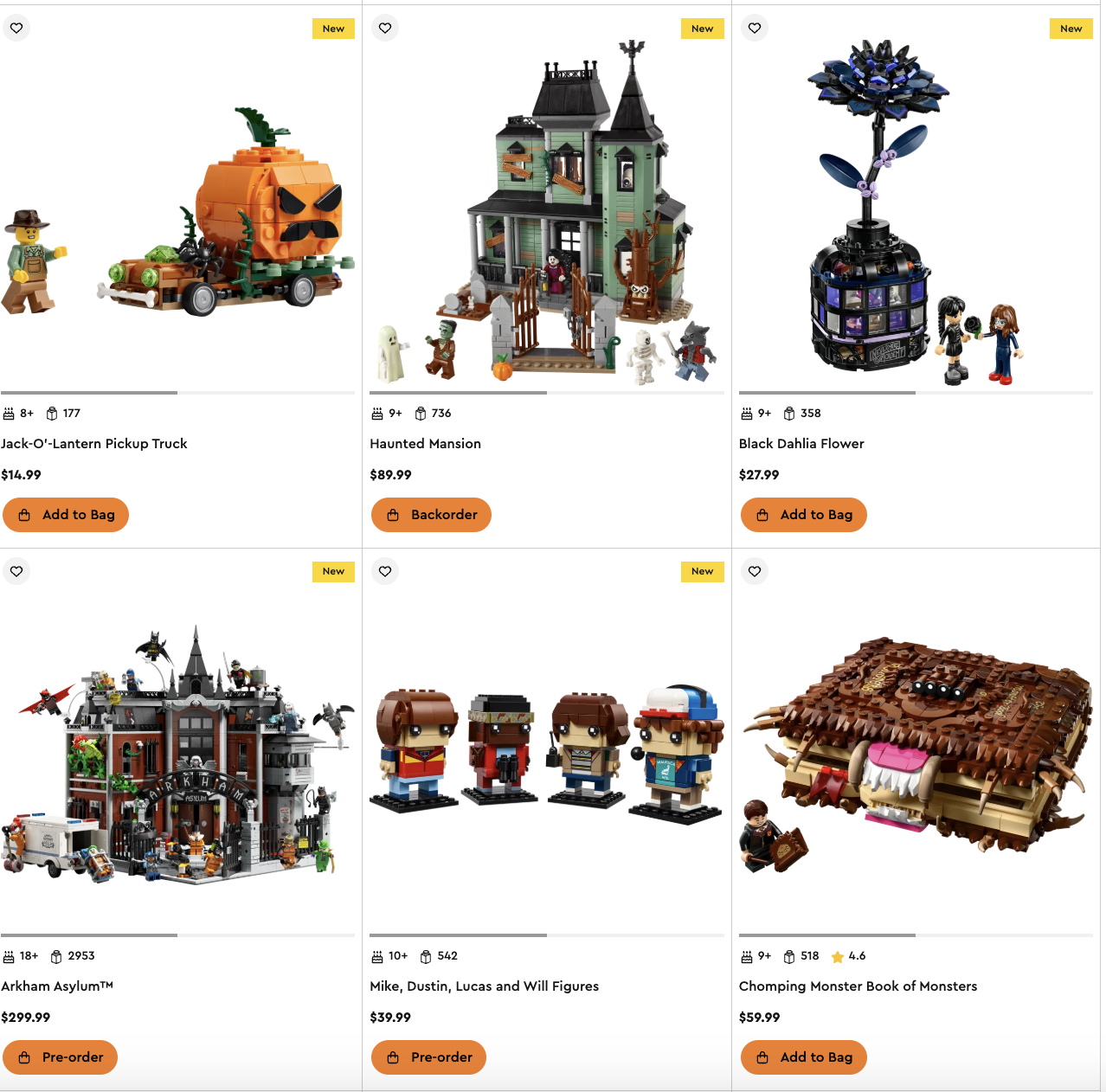Image resolution: width=1106 pixels, height=1092 pixels.
Task: Open Haunted Mansion product title link
Action: coord(425,444)
